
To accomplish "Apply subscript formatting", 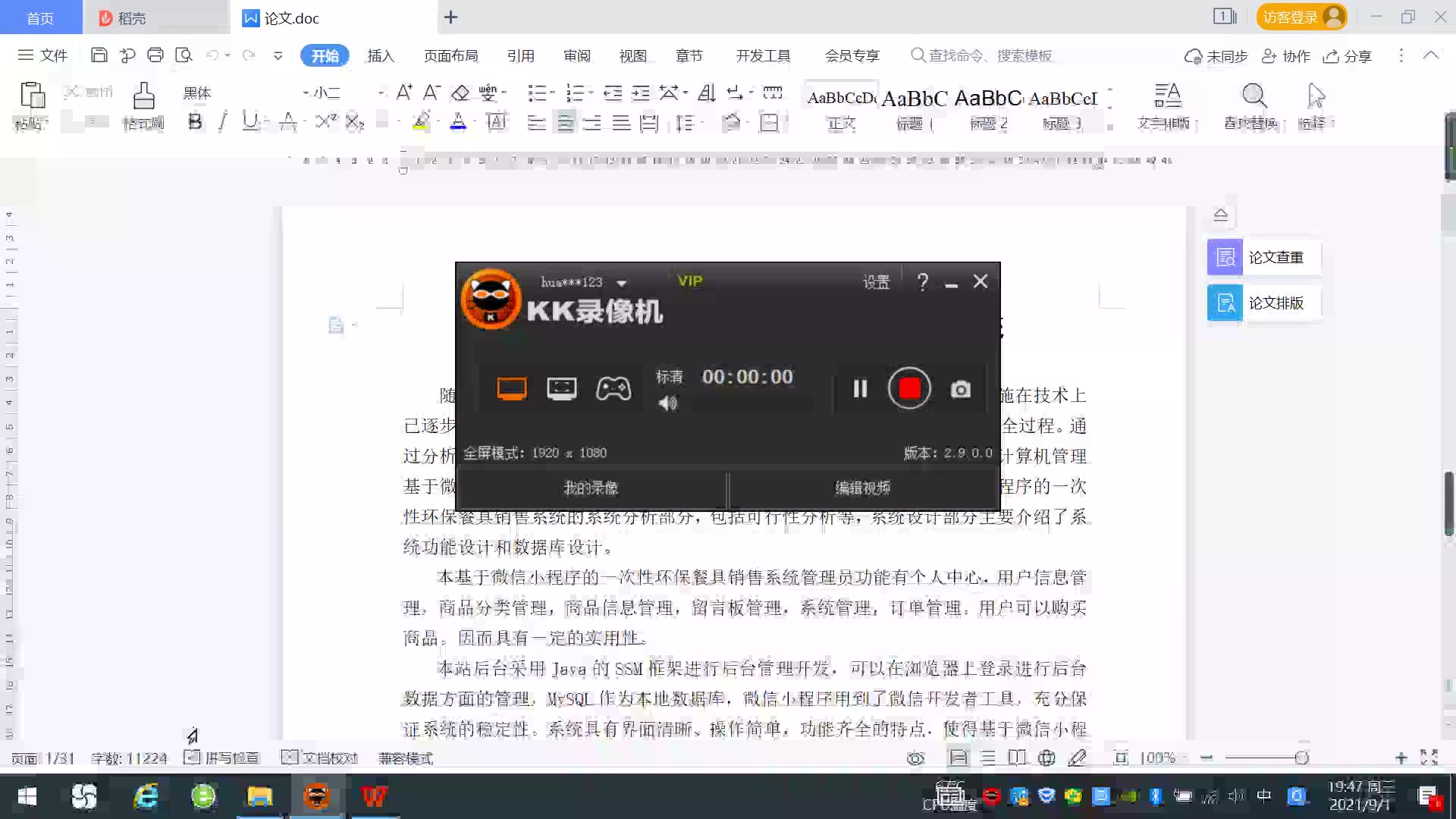I will [355, 121].
